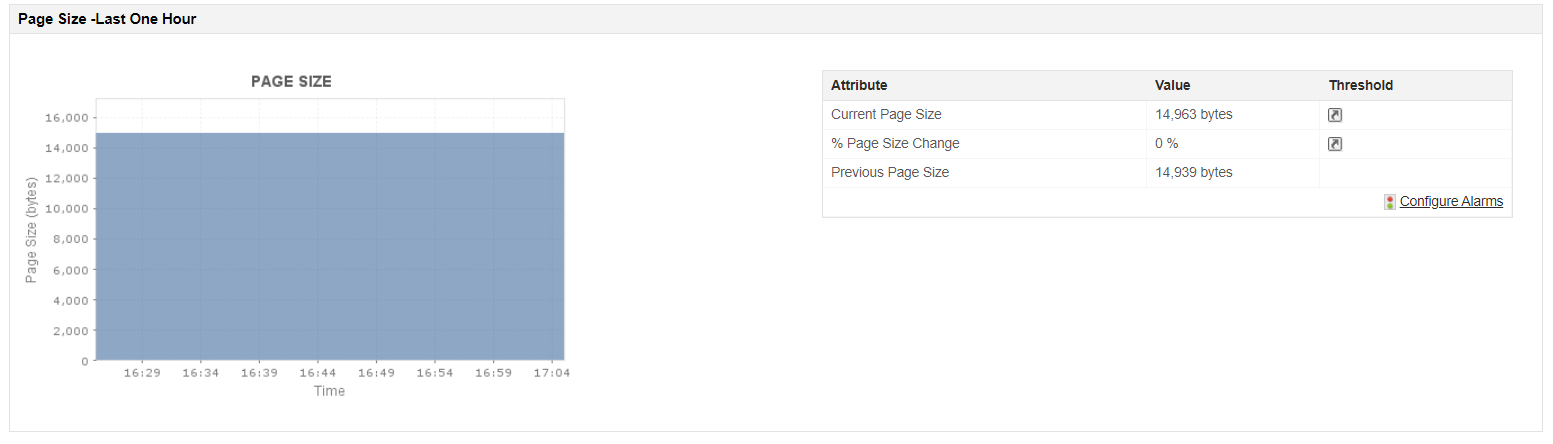The width and height of the screenshot is (1553, 444).
Task: Click the Value column header
Action: [x=1172, y=85]
